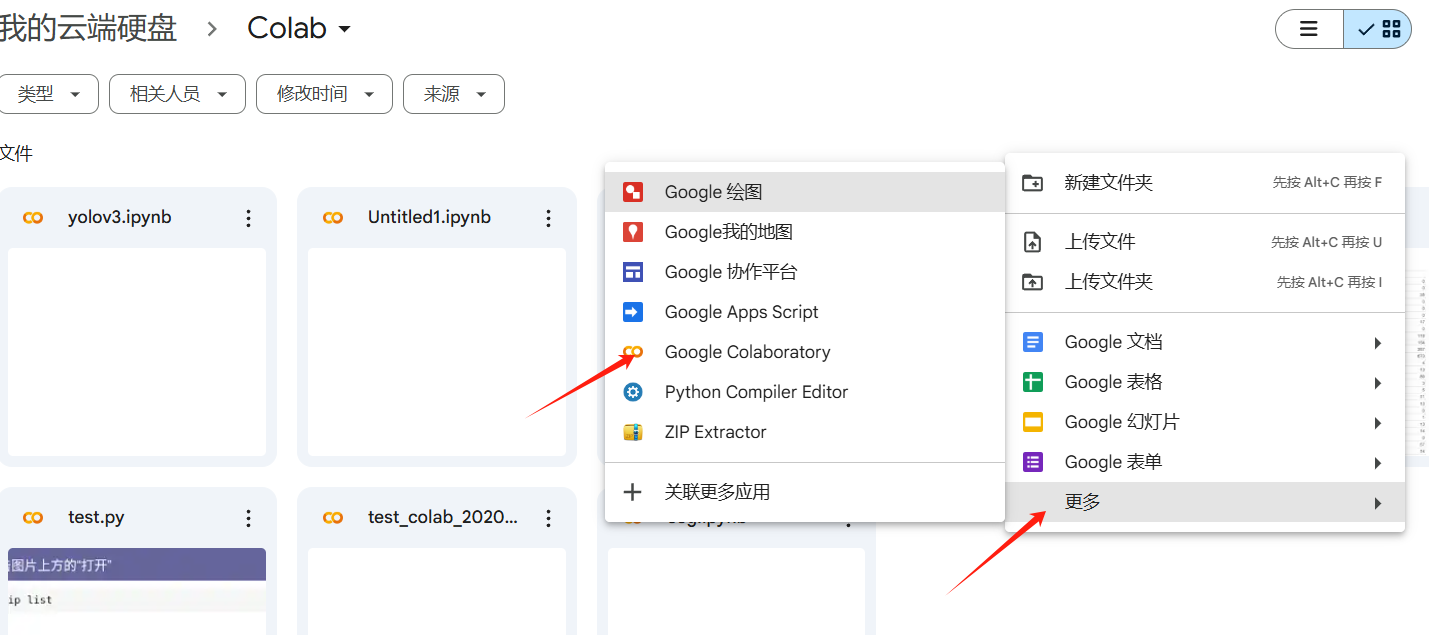Click the Colab icon on yolov3.ipynb card
The height and width of the screenshot is (635, 1429).
pyautogui.click(x=33, y=217)
